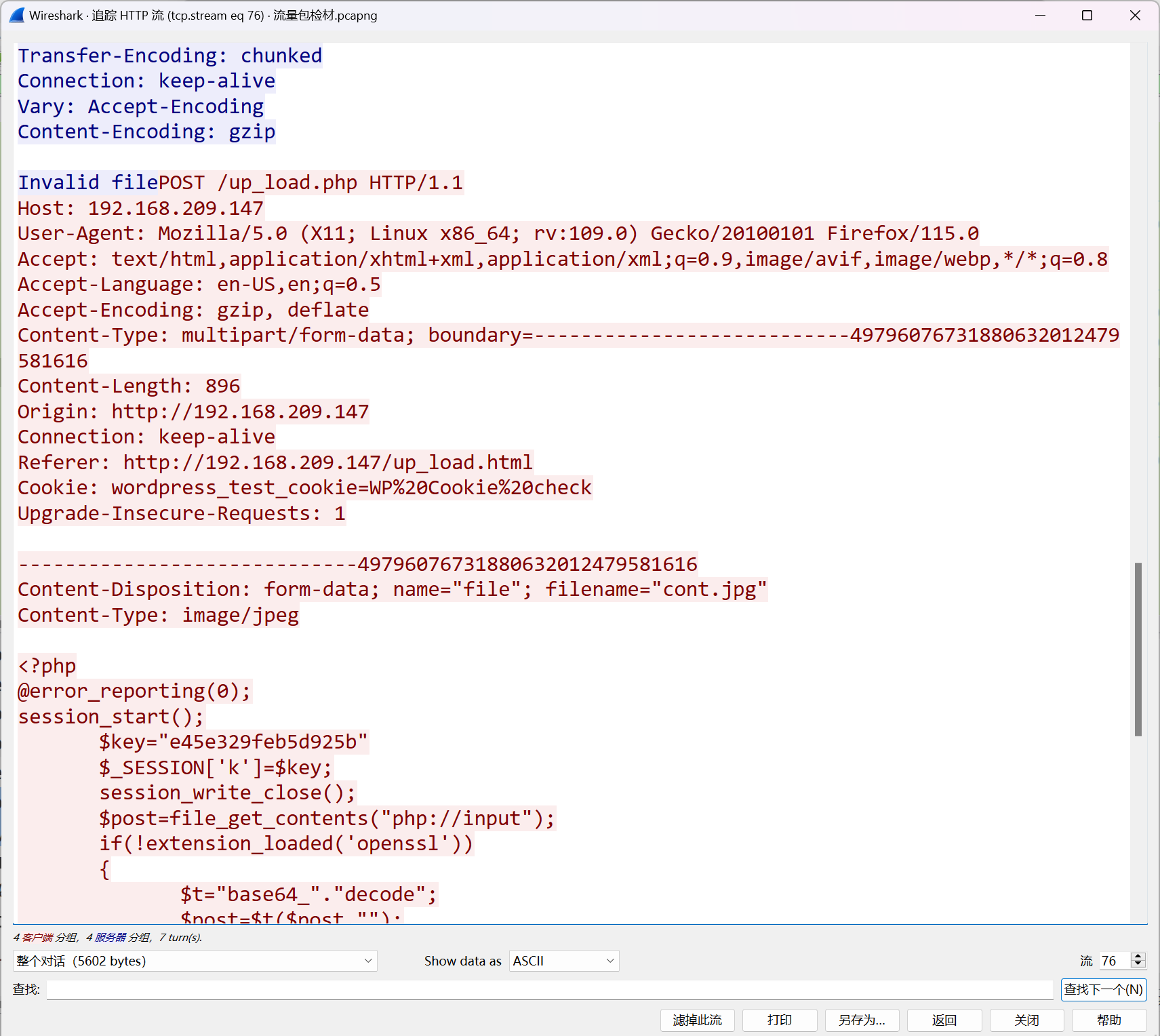Click the 'Host: 192.168.209.147' header
The image size is (1160, 1036).
140,208
